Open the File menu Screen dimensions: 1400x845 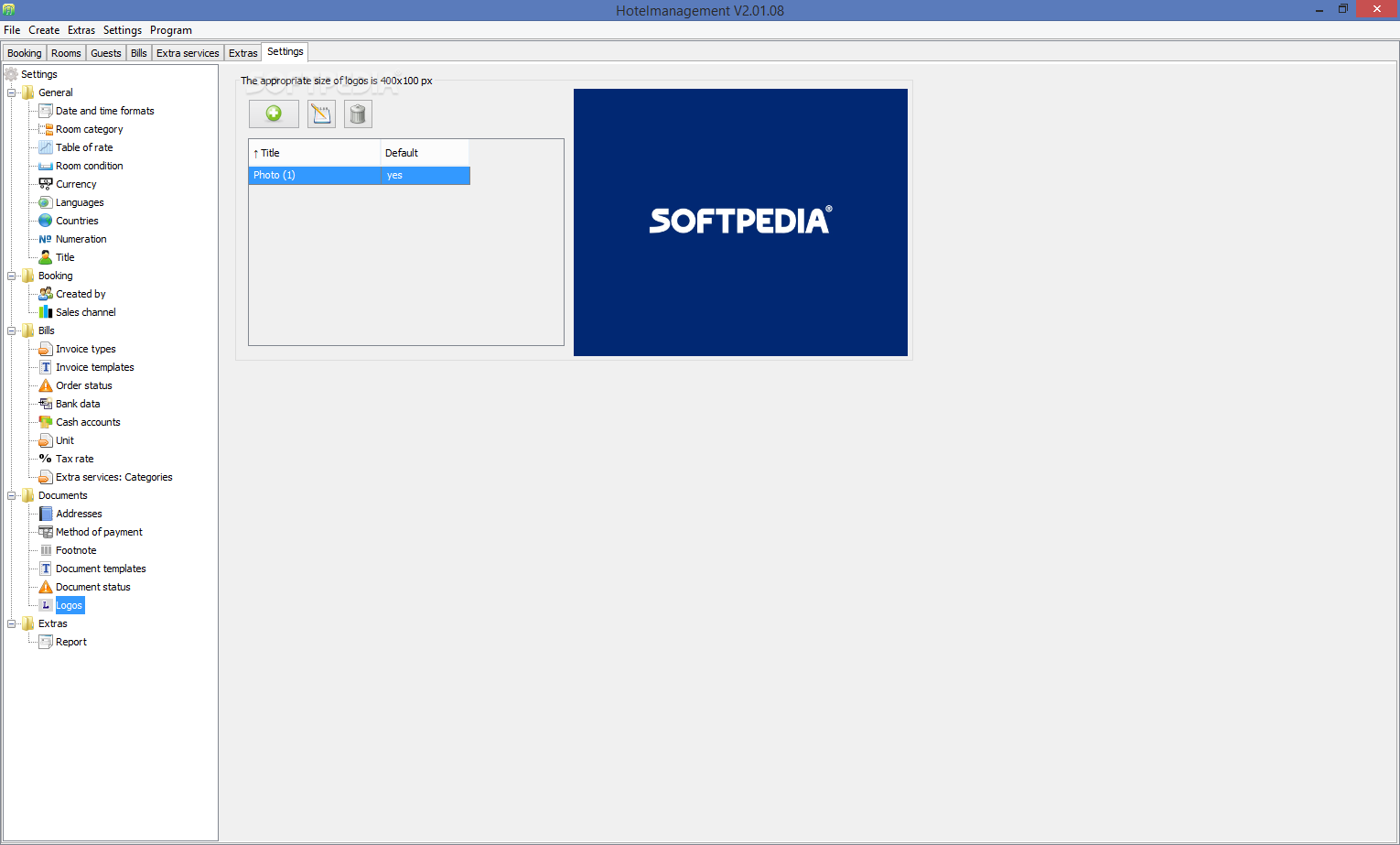point(12,30)
